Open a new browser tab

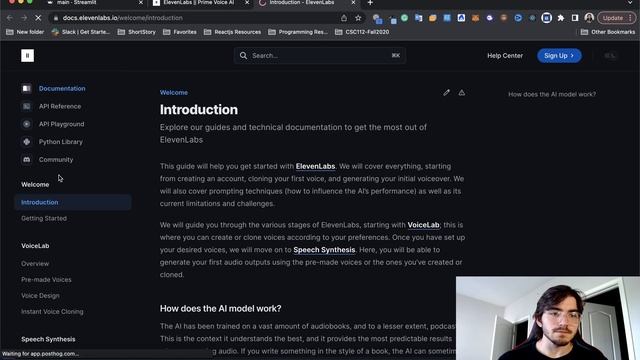pos(370,3)
